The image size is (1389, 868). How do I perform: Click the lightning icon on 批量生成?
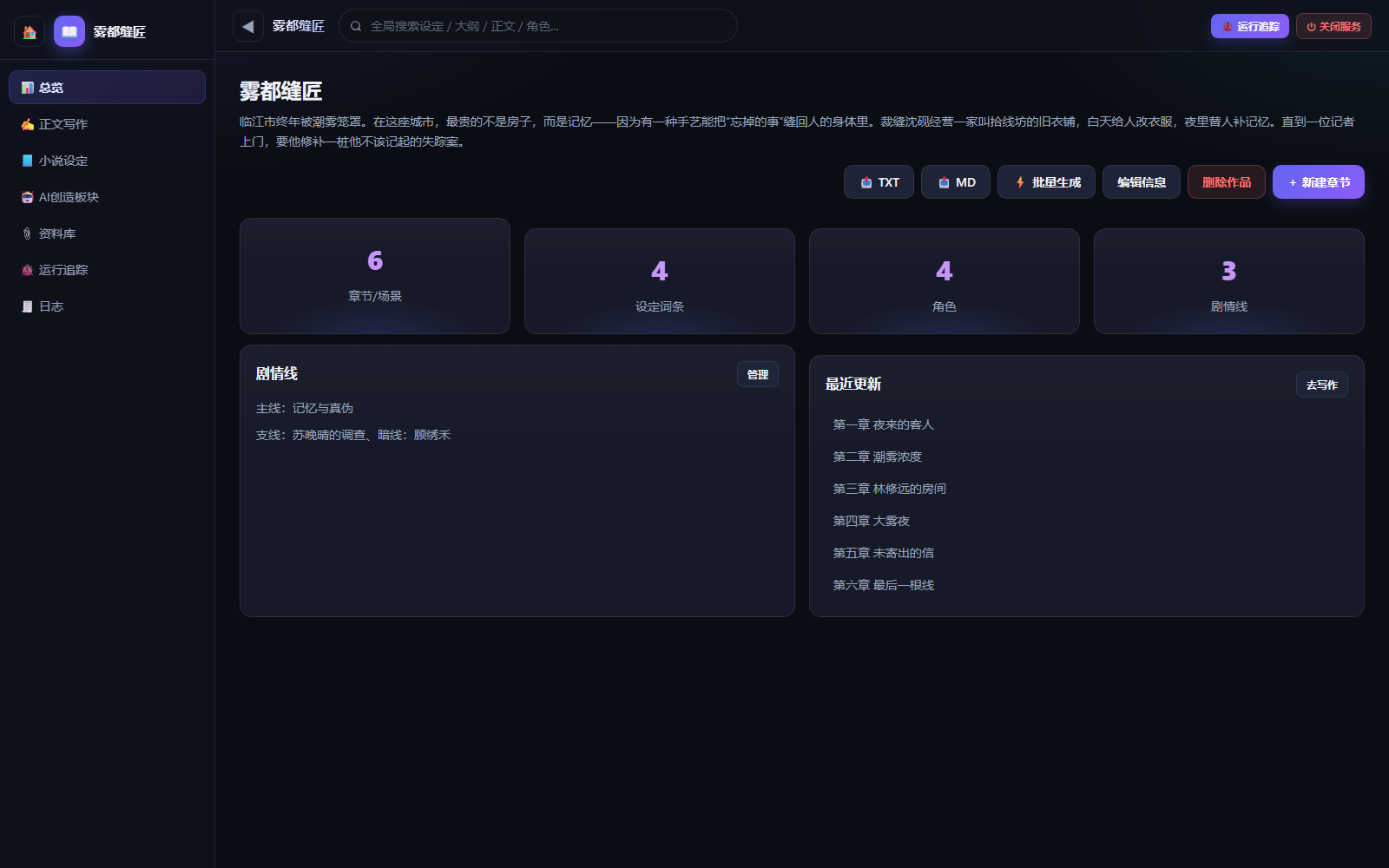(x=1020, y=182)
